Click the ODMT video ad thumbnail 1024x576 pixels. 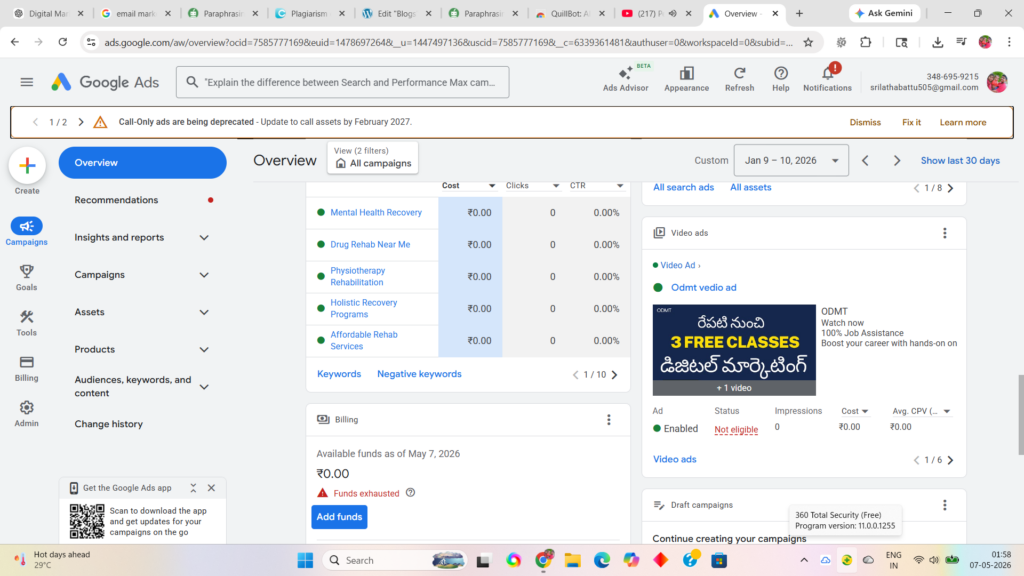coord(734,349)
